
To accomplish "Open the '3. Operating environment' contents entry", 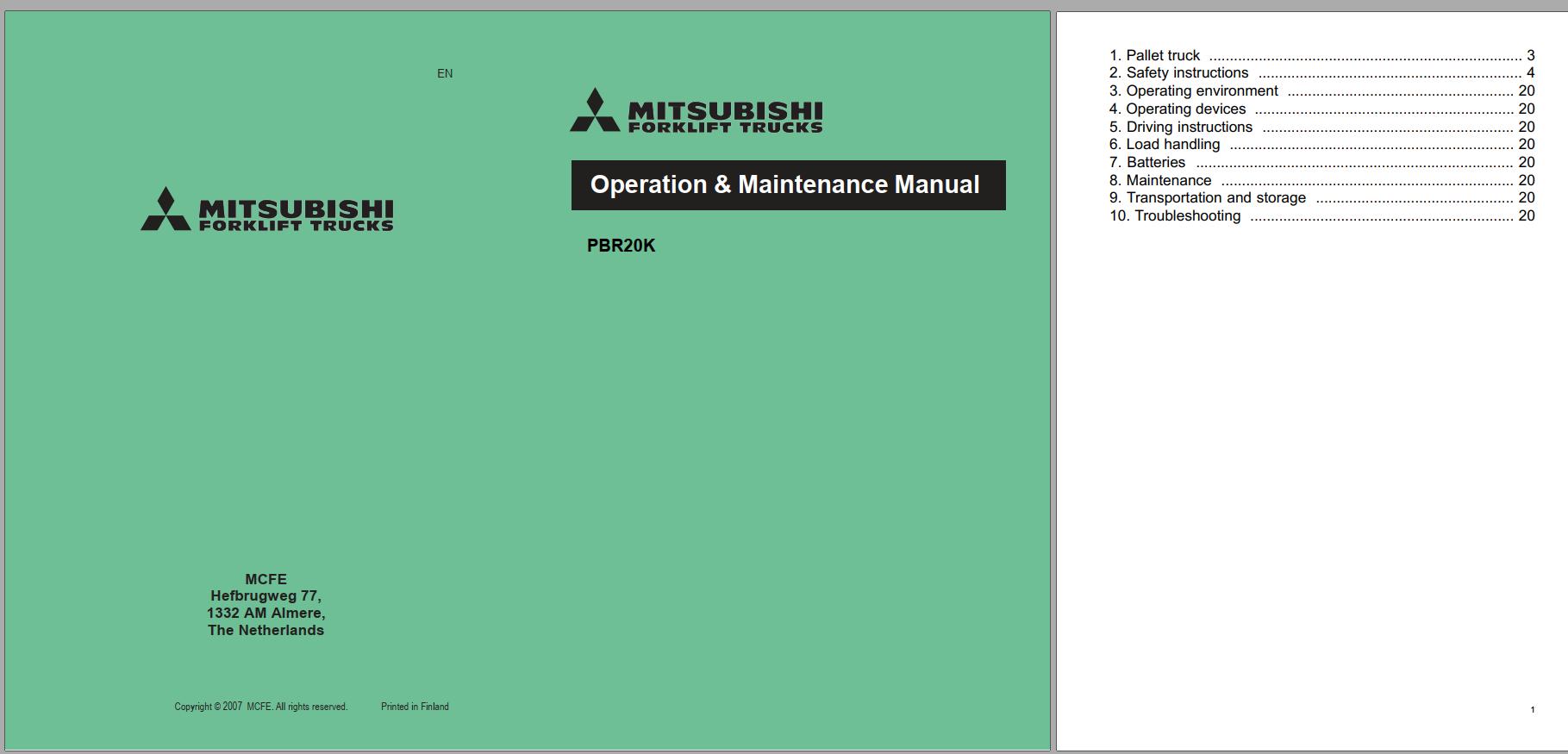I will (1321, 90).
